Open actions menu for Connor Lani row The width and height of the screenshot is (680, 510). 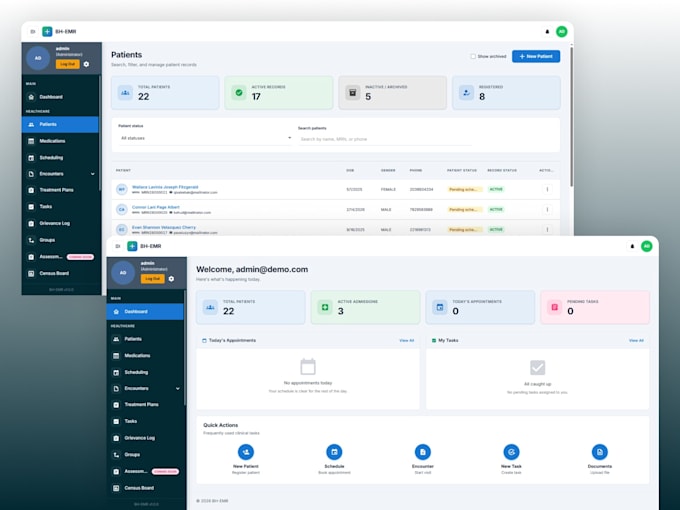coord(547,209)
